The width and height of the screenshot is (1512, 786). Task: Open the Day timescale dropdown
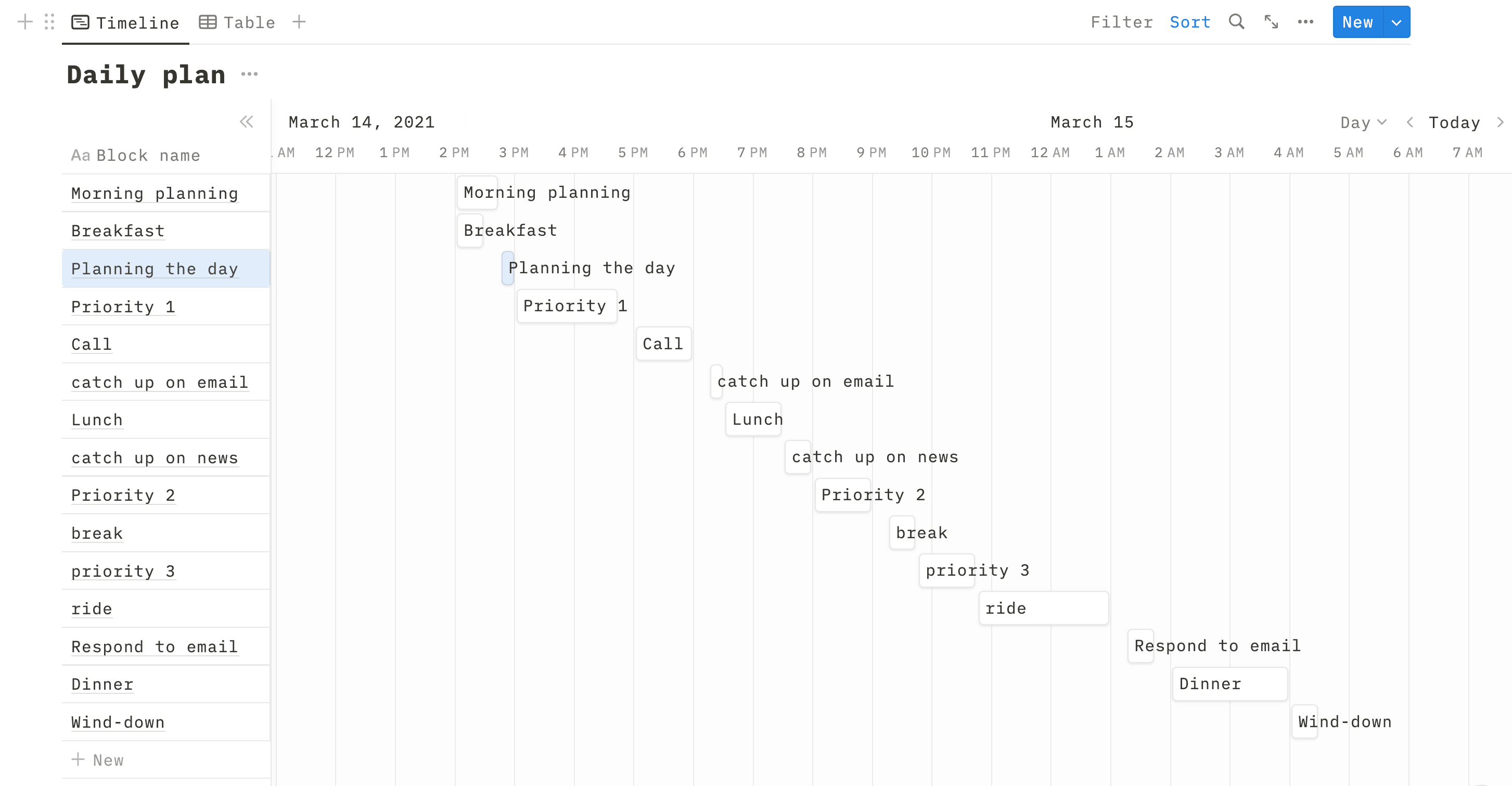pyautogui.click(x=1363, y=122)
